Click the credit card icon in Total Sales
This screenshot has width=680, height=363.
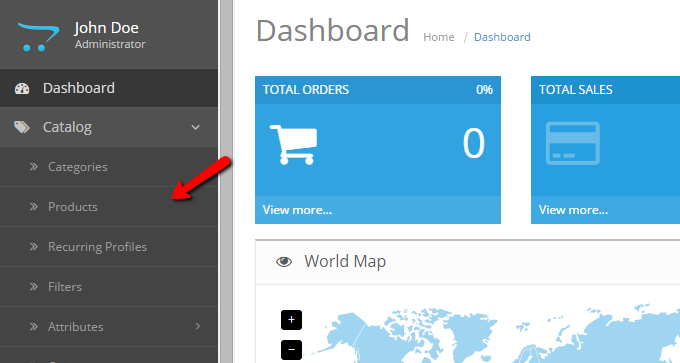[x=572, y=143]
